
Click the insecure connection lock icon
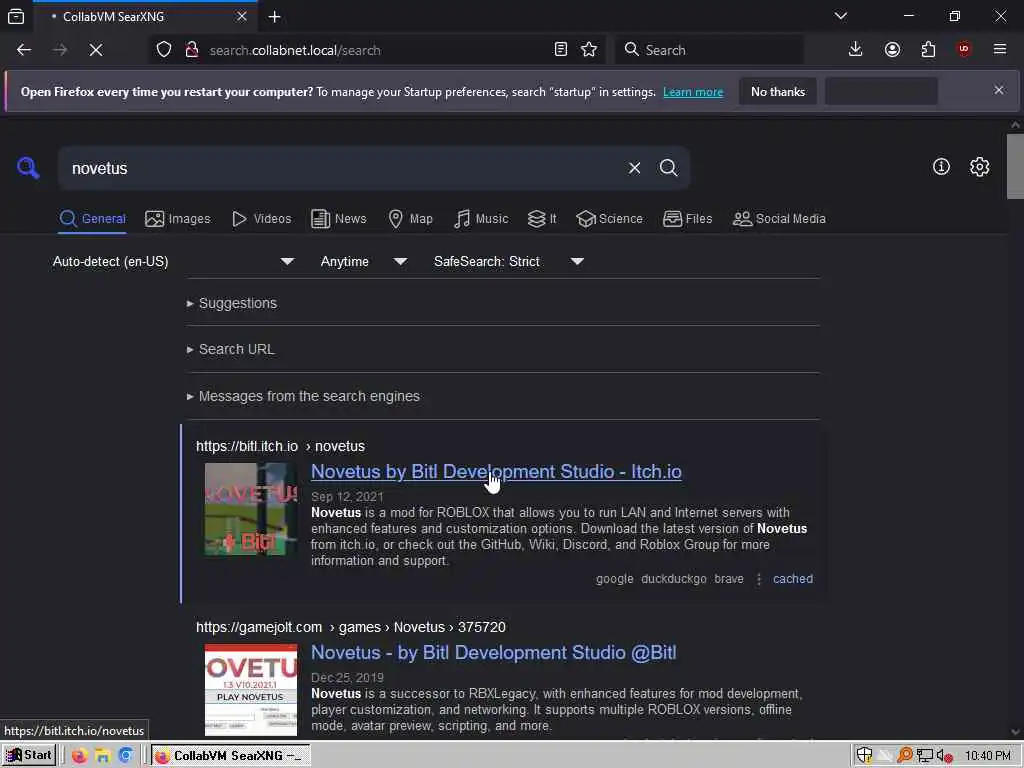(x=192, y=50)
